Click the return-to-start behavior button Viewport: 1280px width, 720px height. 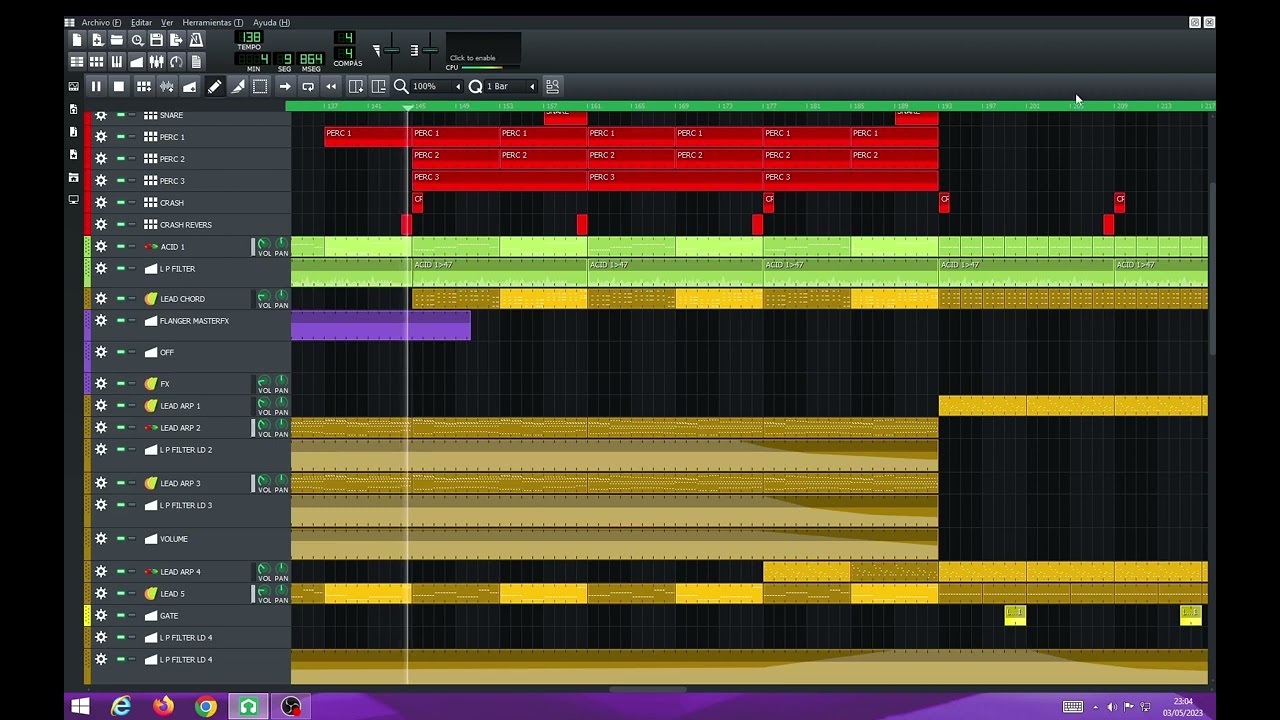pos(331,87)
